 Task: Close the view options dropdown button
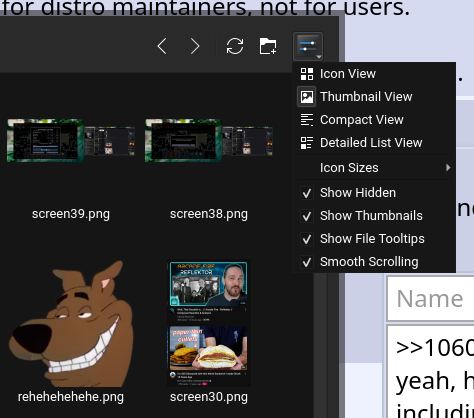[308, 46]
